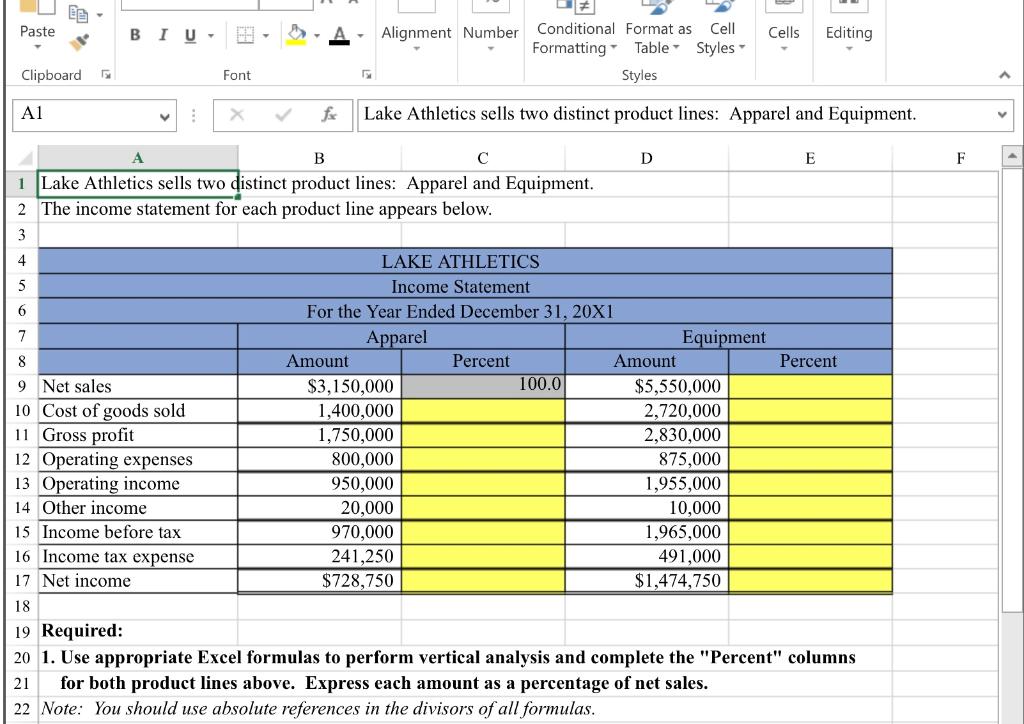1024x724 pixels.
Task: Toggle Bold formatting
Action: 135,35
